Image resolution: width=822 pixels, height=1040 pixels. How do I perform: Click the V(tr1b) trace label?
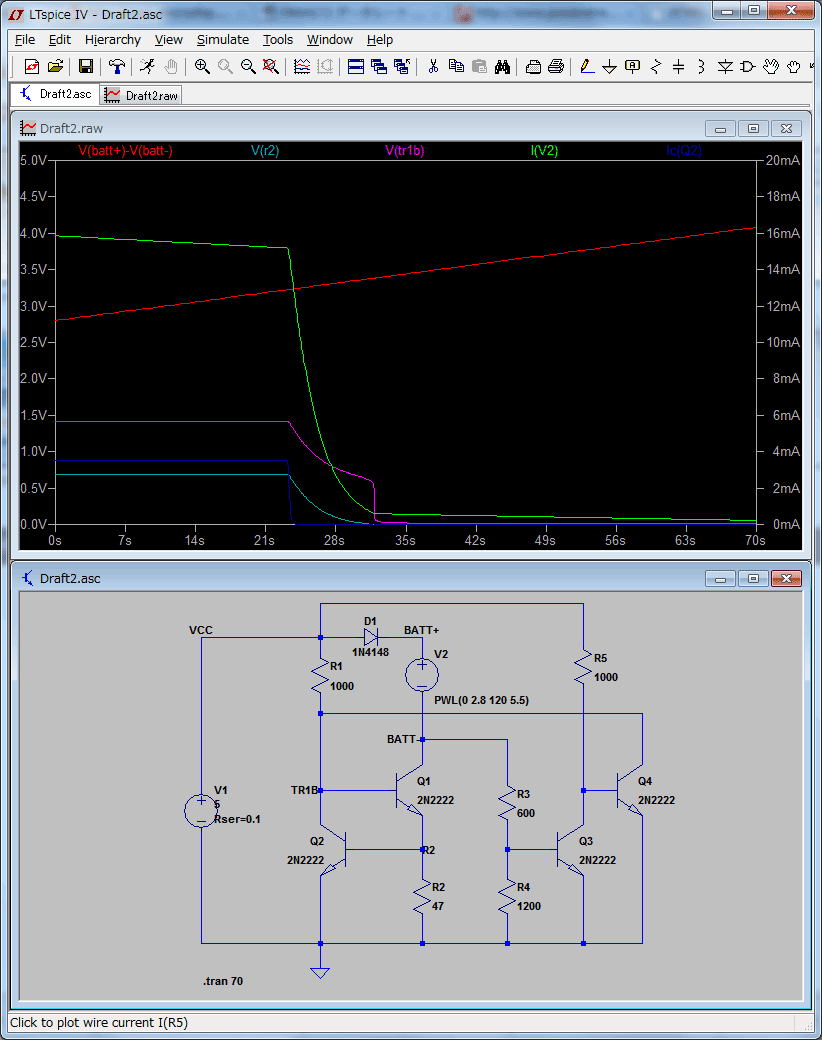pos(405,151)
